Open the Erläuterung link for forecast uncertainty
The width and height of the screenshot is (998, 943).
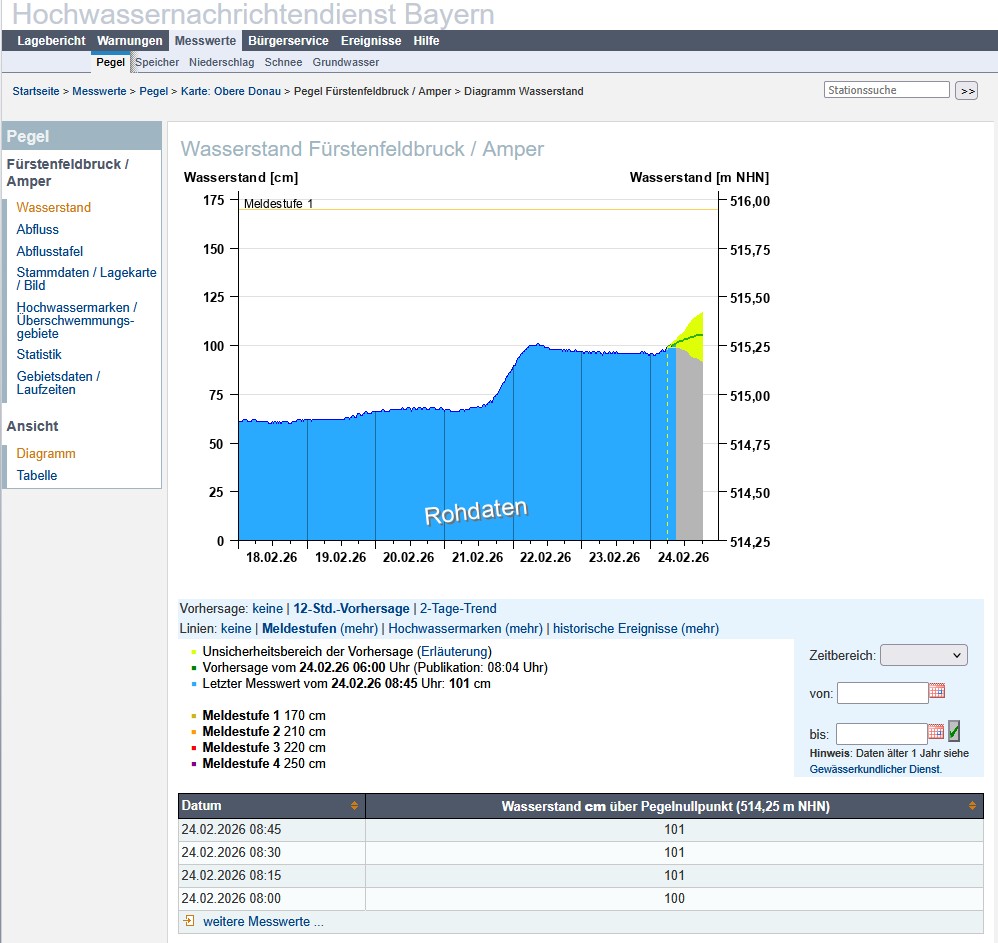[454, 651]
